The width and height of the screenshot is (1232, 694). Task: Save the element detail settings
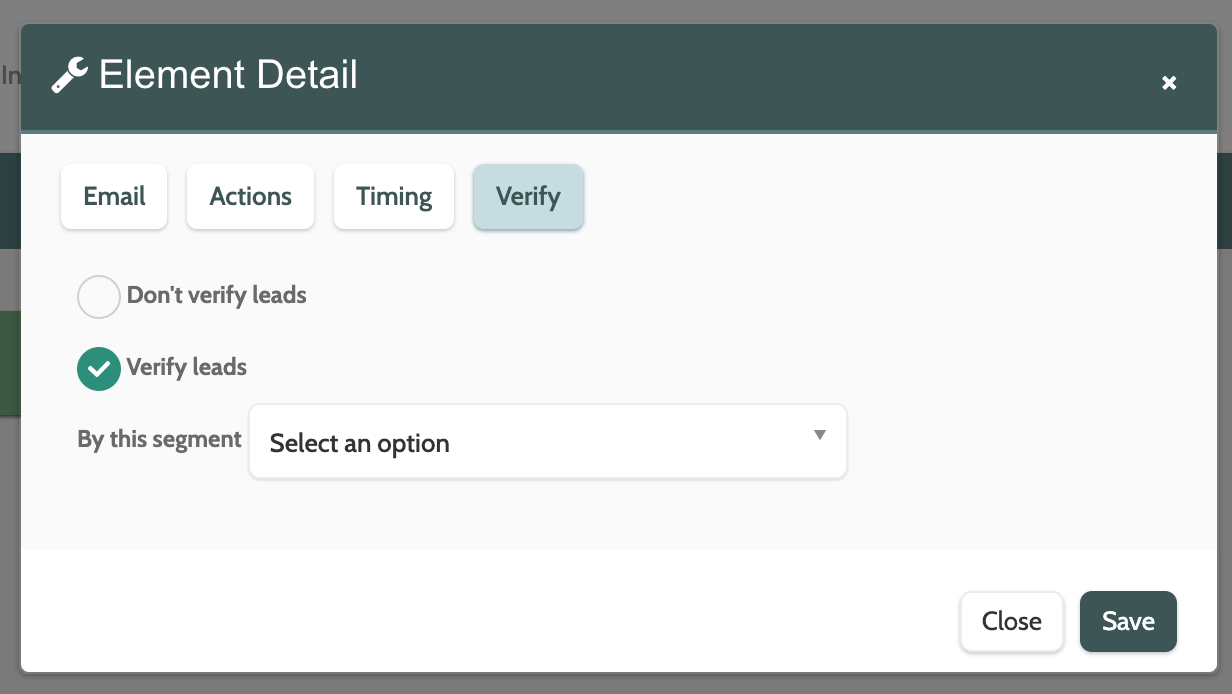click(x=1128, y=622)
